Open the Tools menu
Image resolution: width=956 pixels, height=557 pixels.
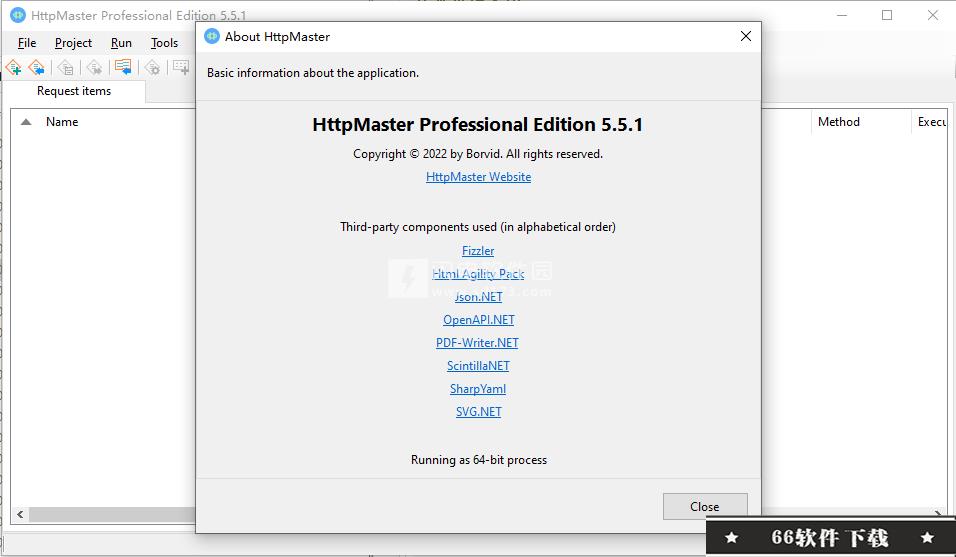coord(164,43)
